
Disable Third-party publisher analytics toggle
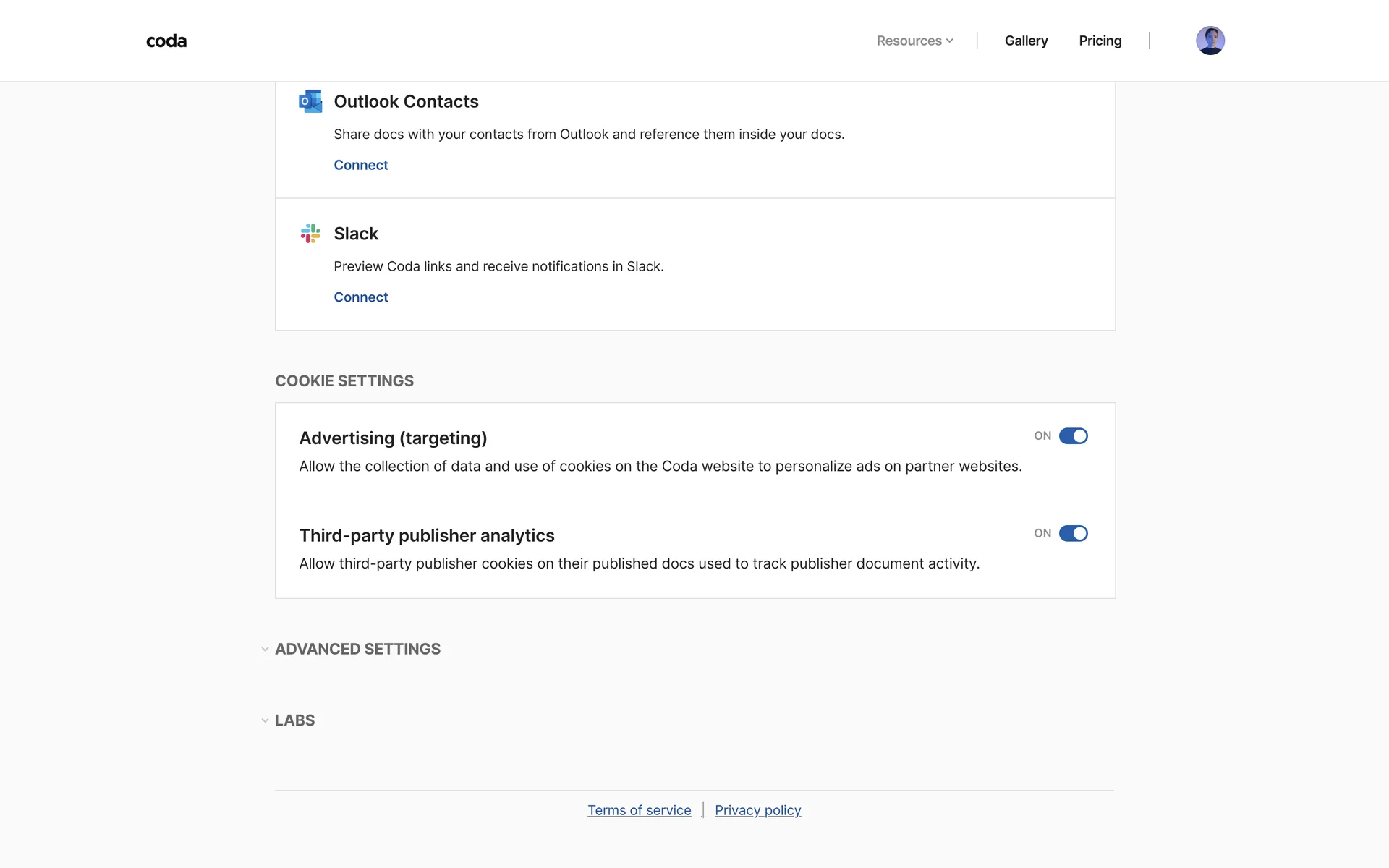tap(1073, 534)
